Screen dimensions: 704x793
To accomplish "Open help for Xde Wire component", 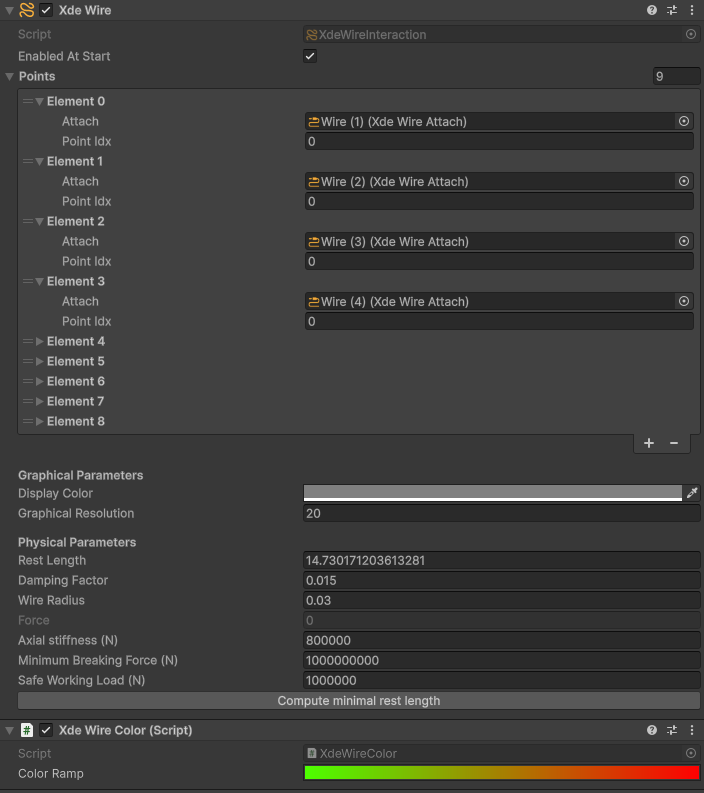I will (651, 10).
